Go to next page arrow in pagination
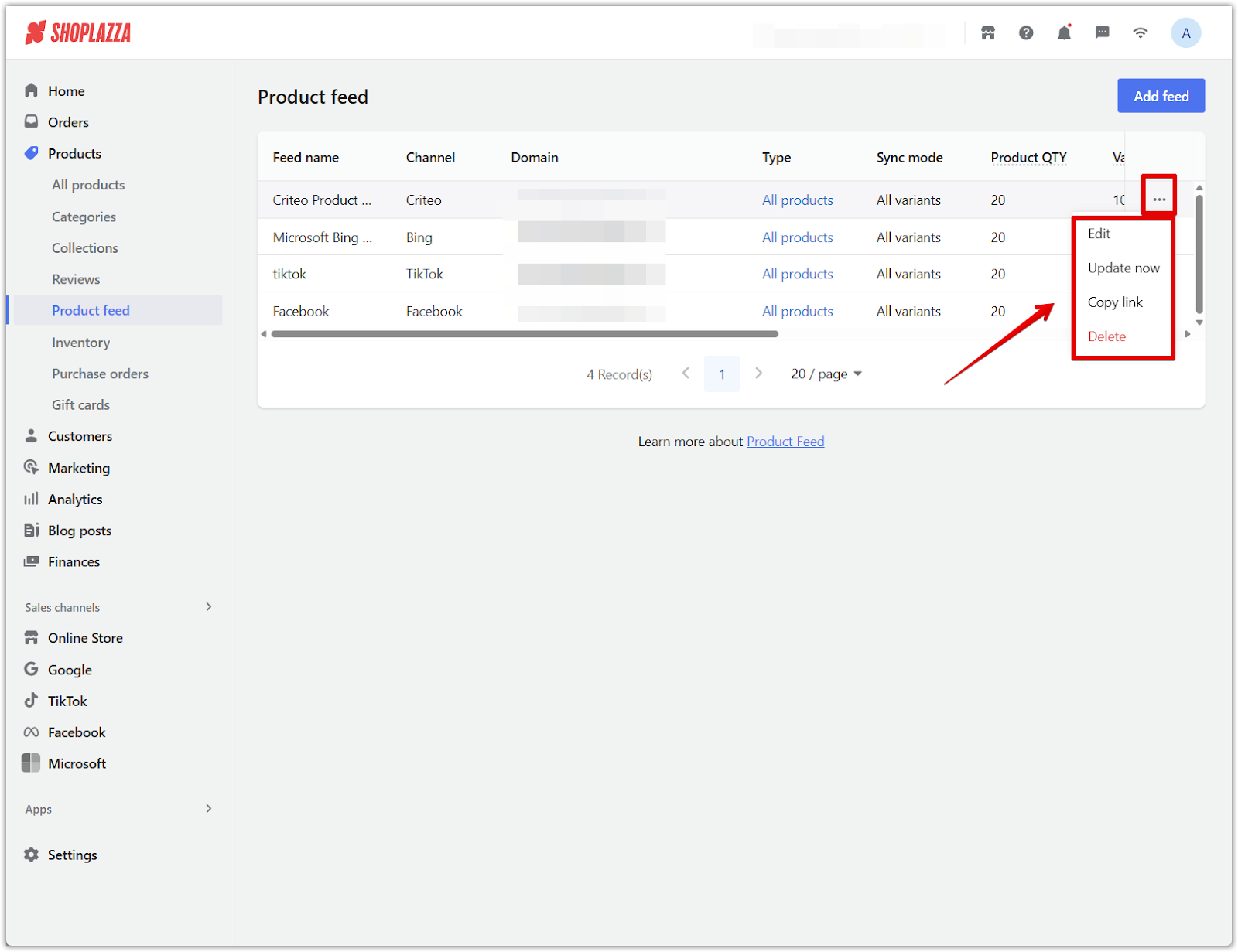This screenshot has width=1238, height=952. coord(758,374)
